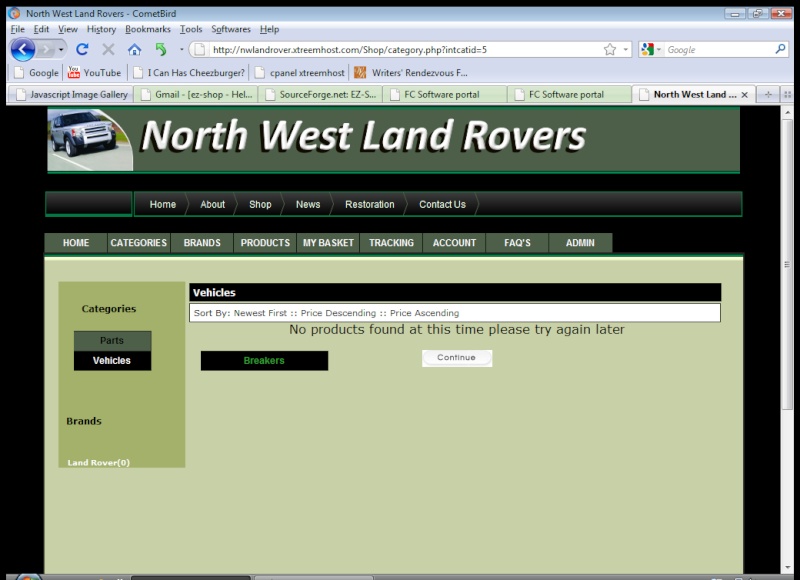Click the green undo arrow toolbar icon
Screen dimensions: 800x580
coord(161,49)
